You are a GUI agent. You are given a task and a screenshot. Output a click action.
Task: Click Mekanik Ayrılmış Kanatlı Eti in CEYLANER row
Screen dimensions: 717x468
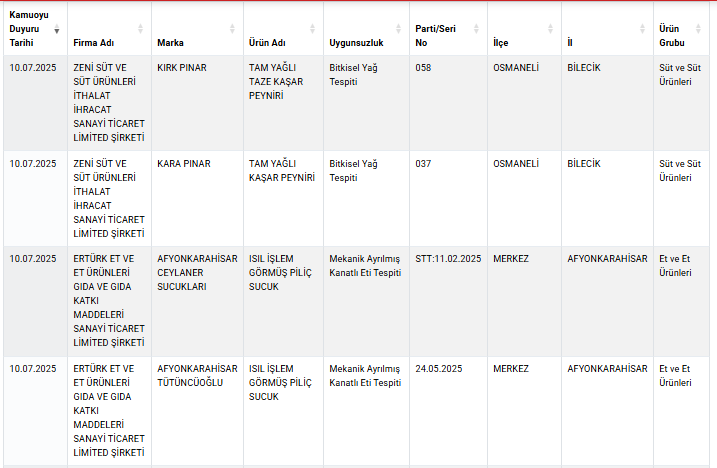point(365,266)
